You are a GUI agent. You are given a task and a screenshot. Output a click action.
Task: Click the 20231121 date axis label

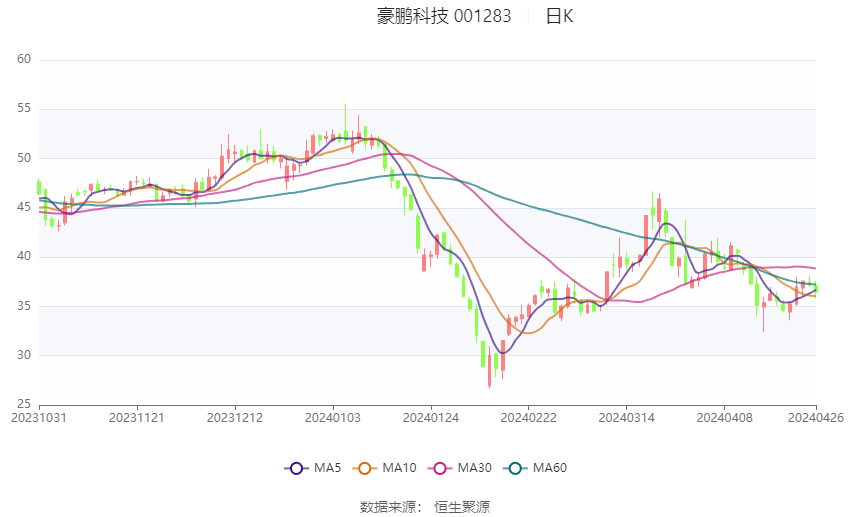137,418
